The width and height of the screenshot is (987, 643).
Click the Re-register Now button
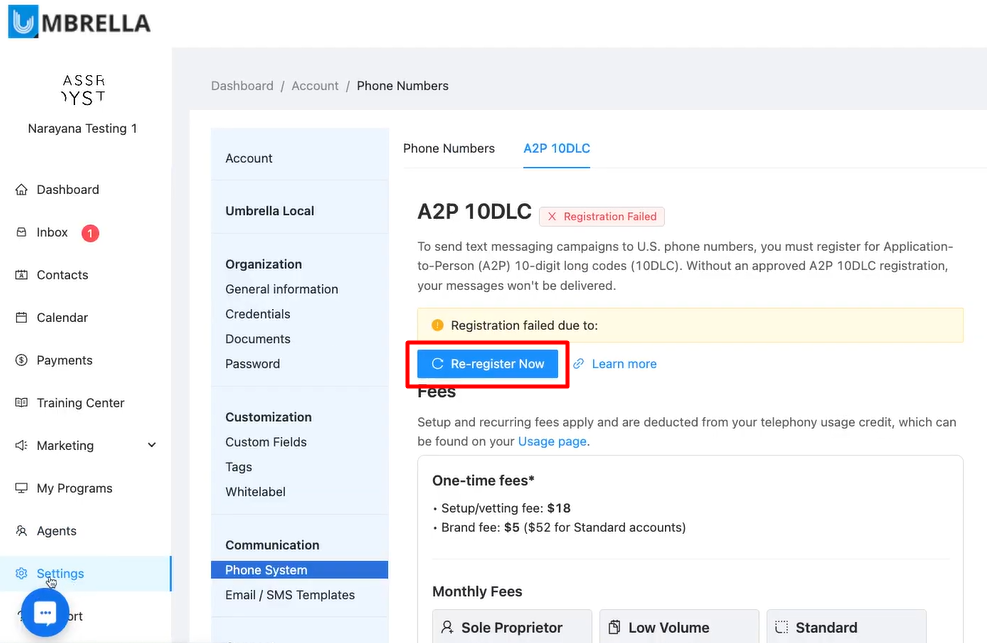(487, 364)
